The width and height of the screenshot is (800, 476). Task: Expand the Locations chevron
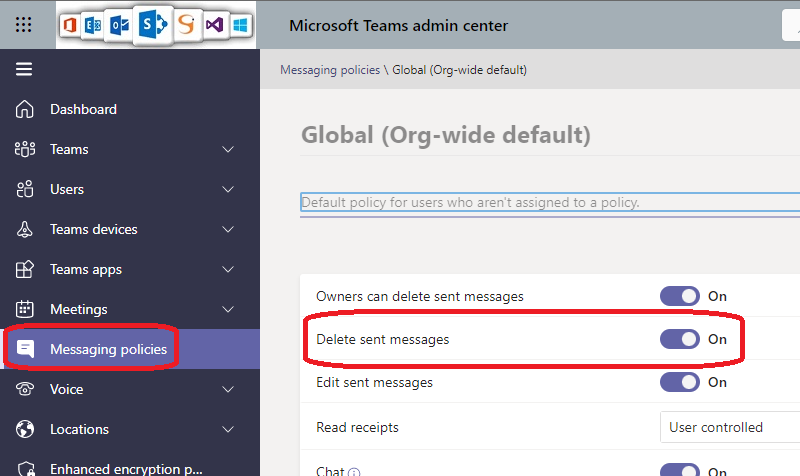[228, 430]
